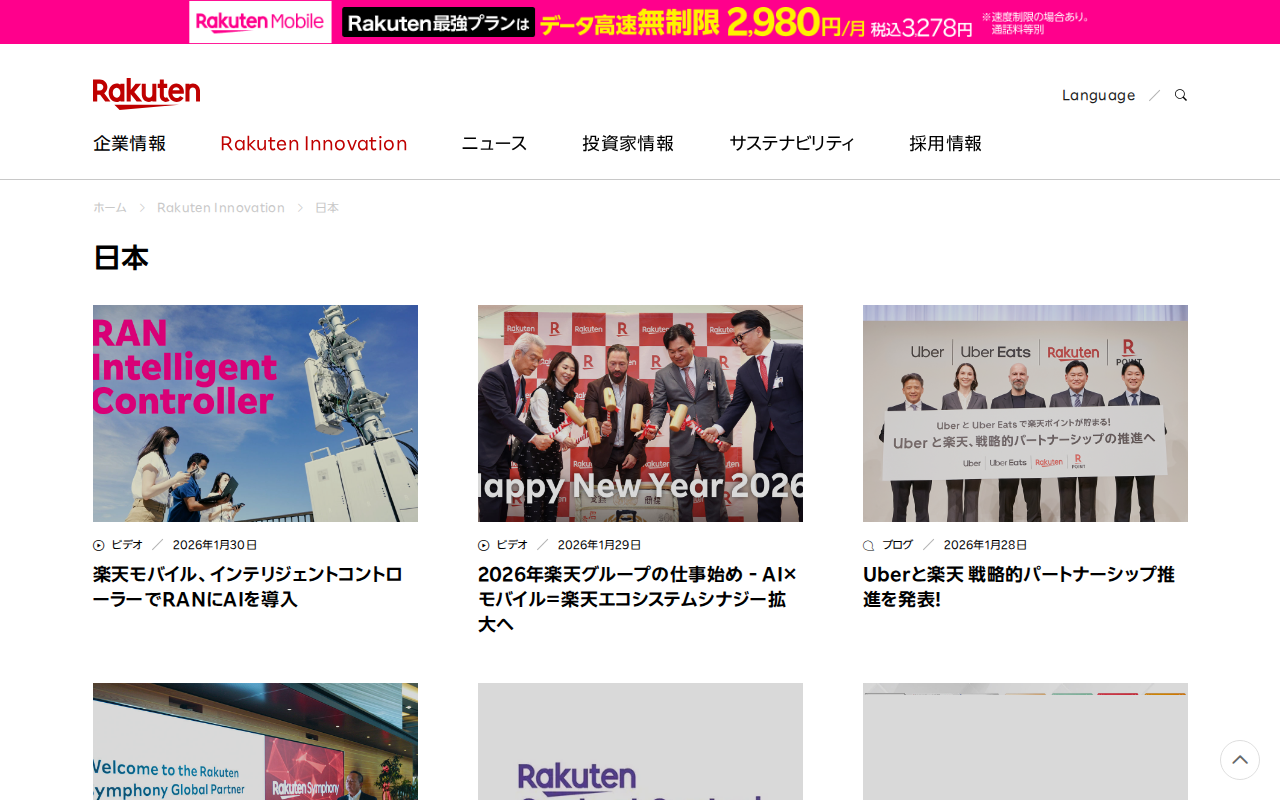Click the Uber and Rakuten partnership thumbnail
Screen dimensions: 1280x800
point(1025,413)
